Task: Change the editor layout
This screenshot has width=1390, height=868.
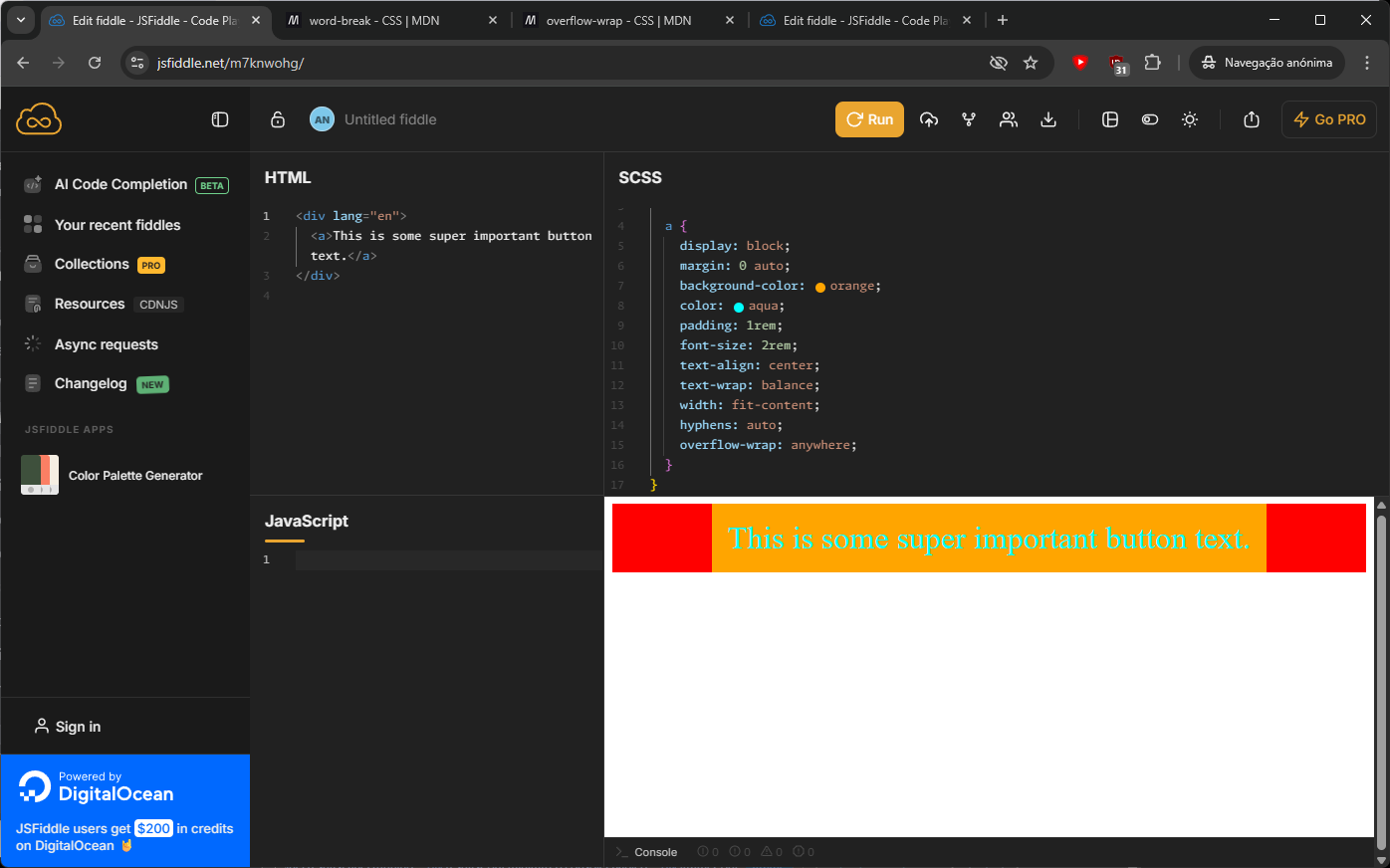Action: (x=1110, y=119)
